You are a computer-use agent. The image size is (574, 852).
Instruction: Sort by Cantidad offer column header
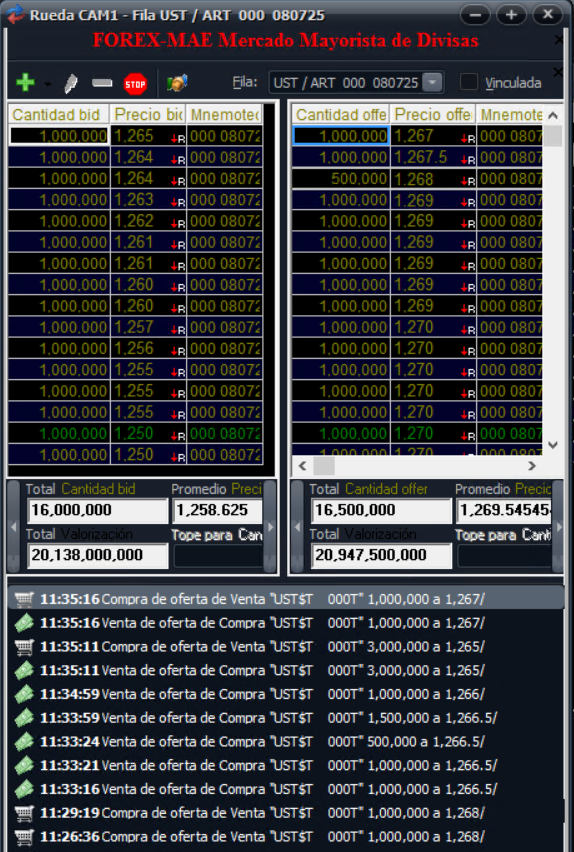341,115
